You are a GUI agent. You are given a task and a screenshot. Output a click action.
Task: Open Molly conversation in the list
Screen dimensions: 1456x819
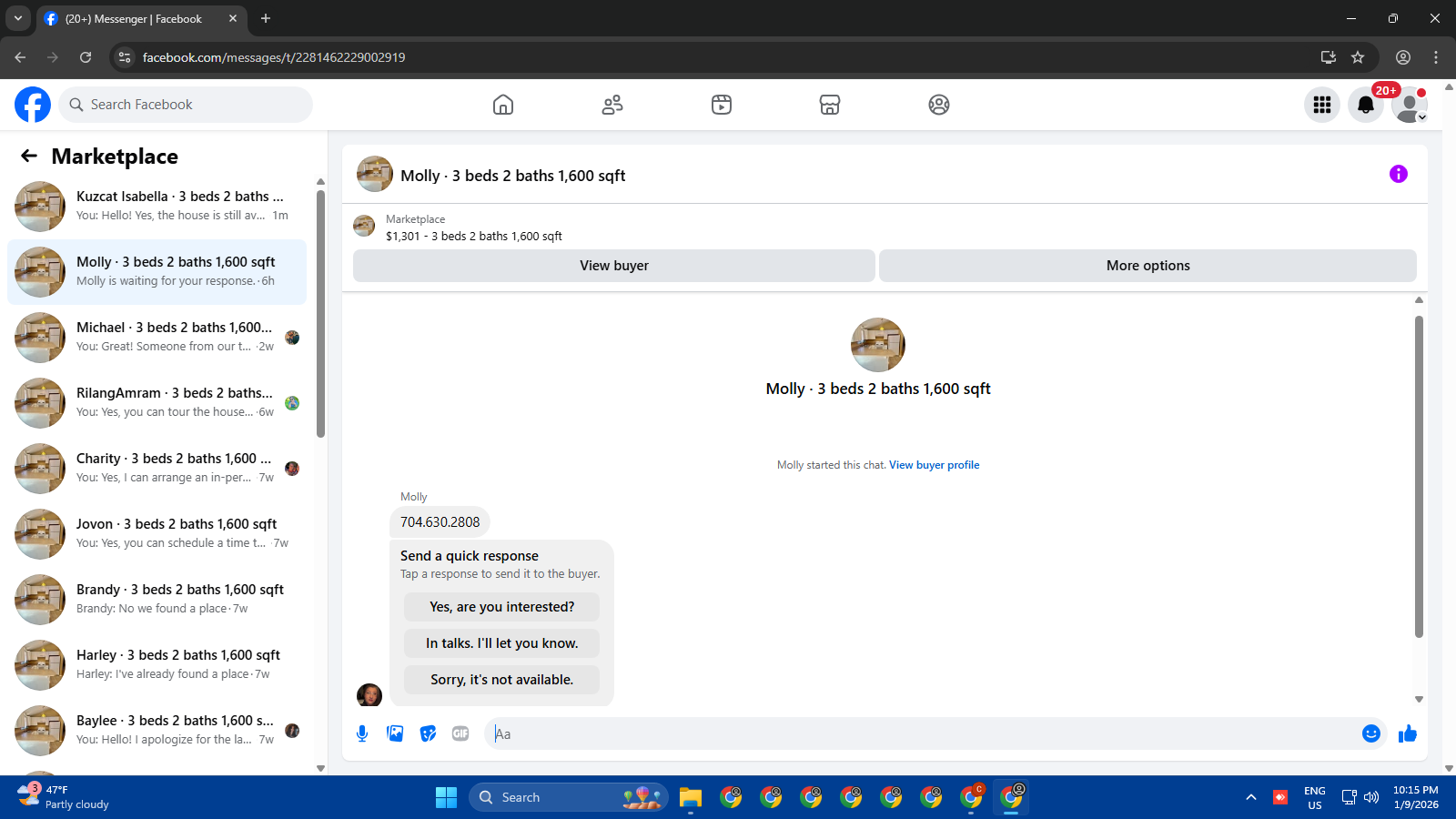click(157, 272)
